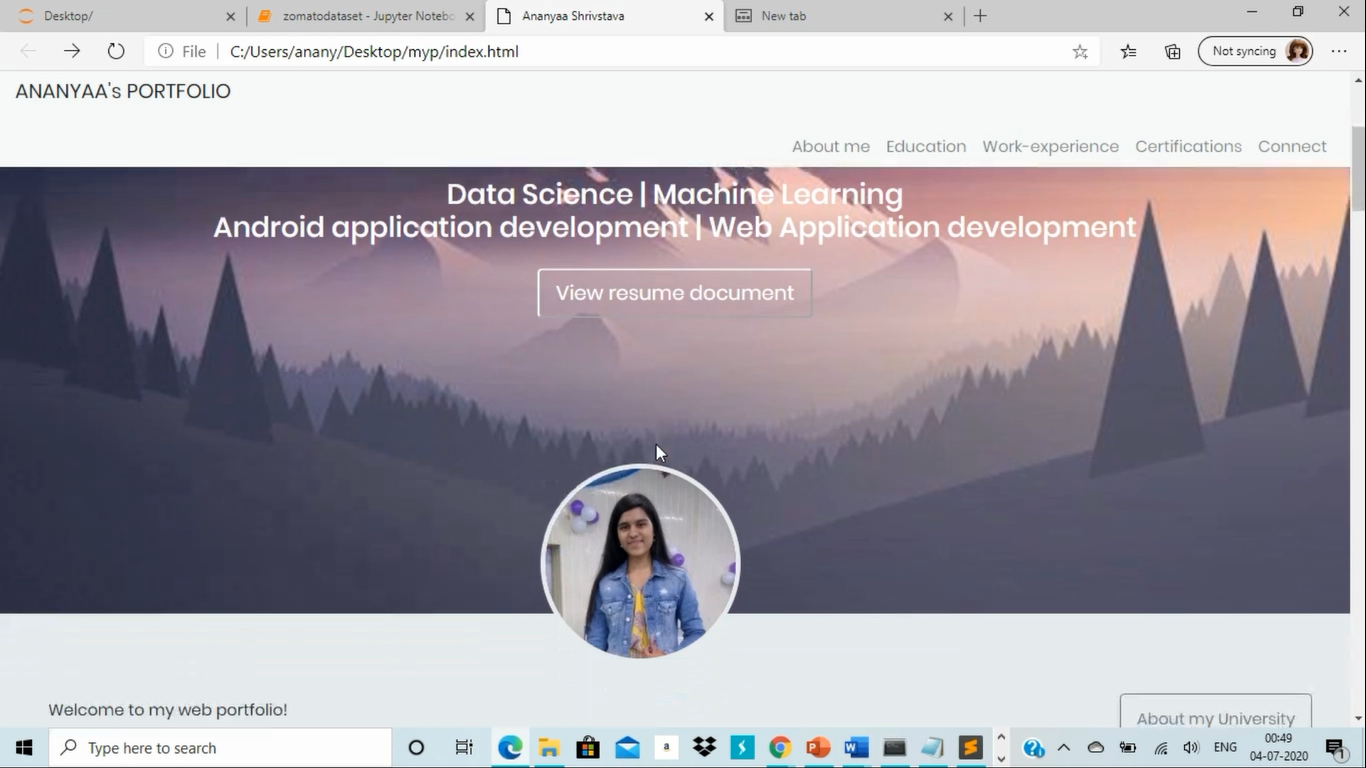Click View resume document button
Screen dimensions: 1366x768
675,293
